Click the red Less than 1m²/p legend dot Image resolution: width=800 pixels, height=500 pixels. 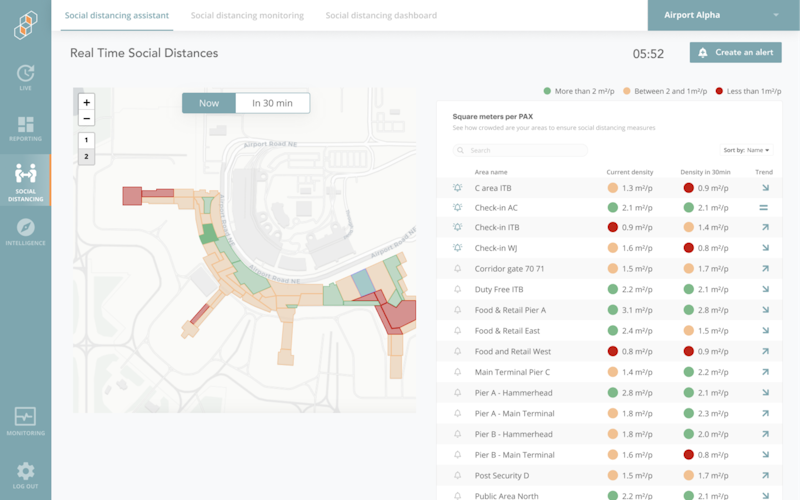(719, 91)
